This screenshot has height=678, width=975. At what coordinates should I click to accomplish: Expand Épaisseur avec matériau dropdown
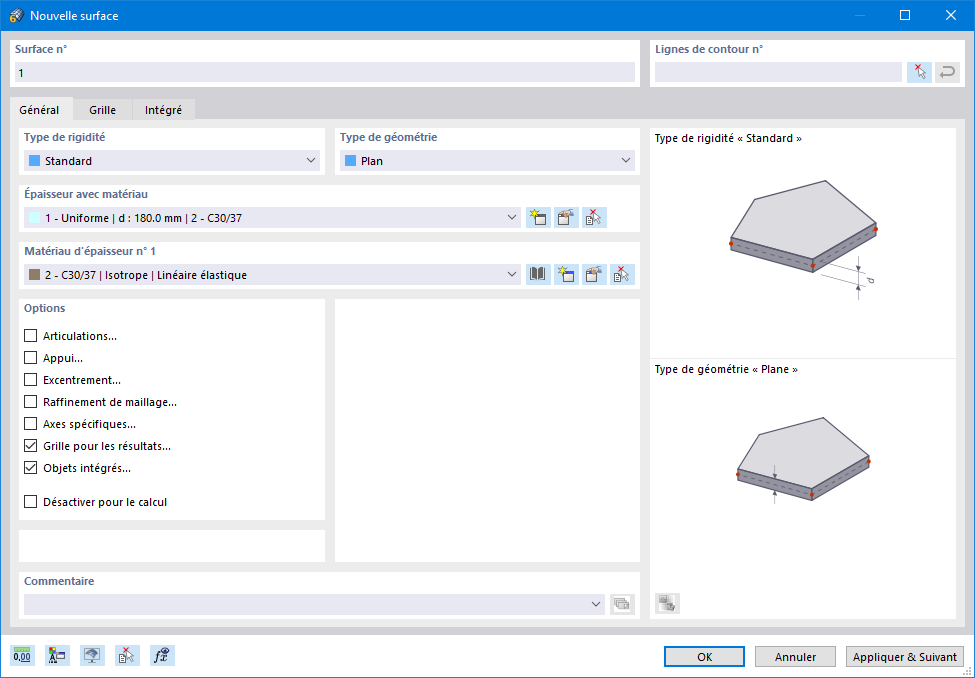(x=272, y=218)
